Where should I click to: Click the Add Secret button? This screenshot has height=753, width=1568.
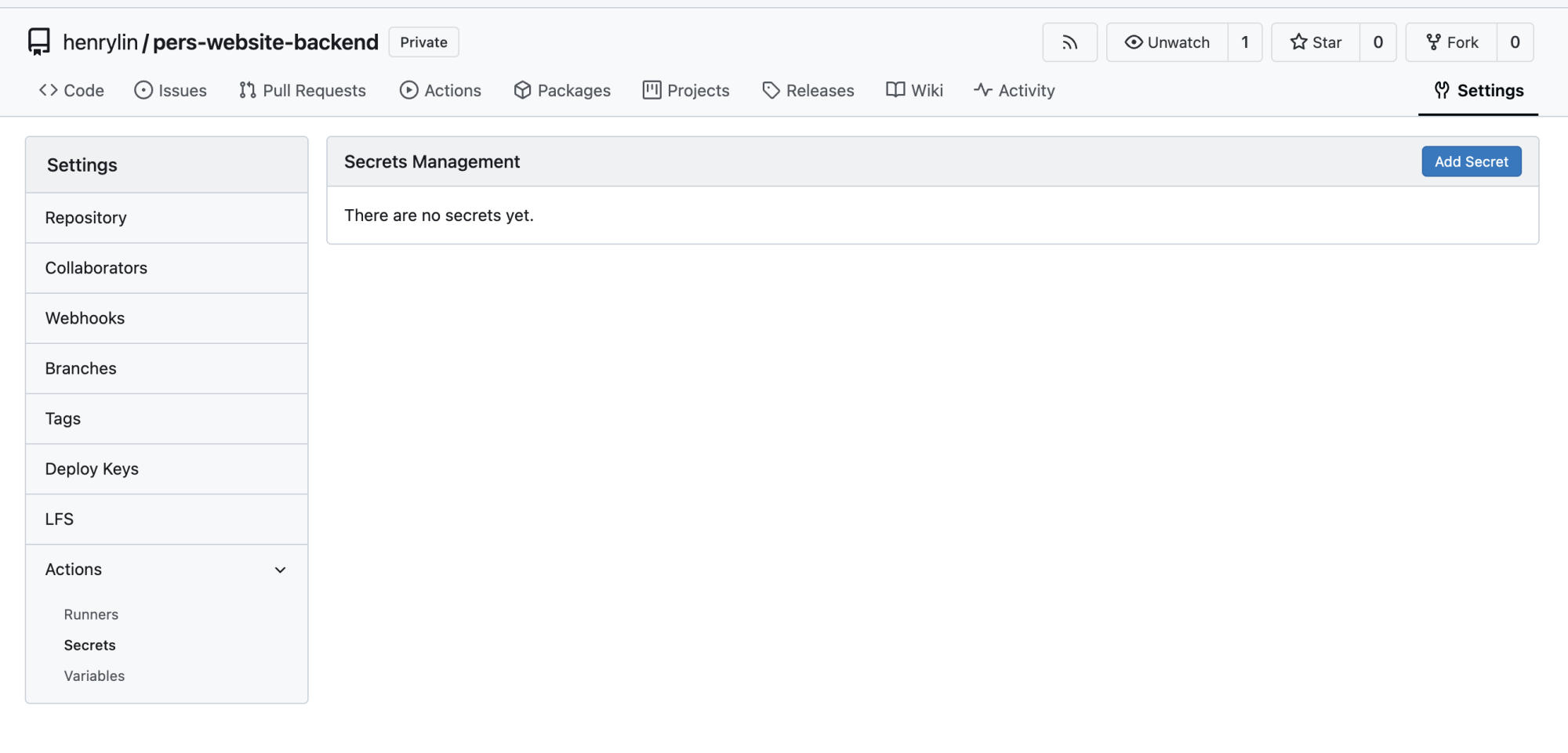coord(1471,161)
